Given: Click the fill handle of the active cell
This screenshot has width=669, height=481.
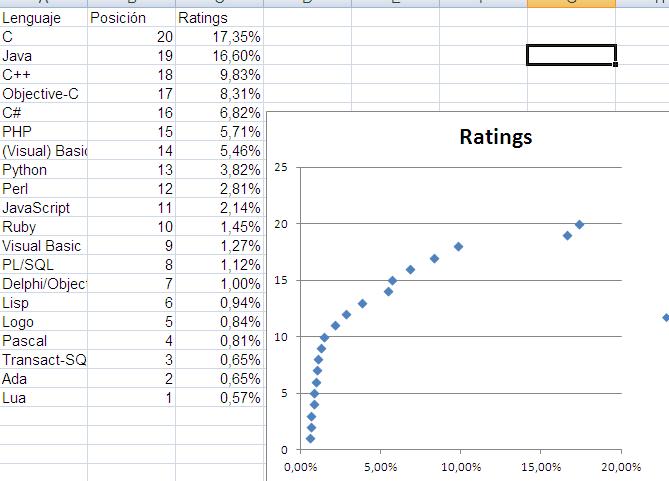Looking at the screenshot, I should pyautogui.click(x=615, y=64).
